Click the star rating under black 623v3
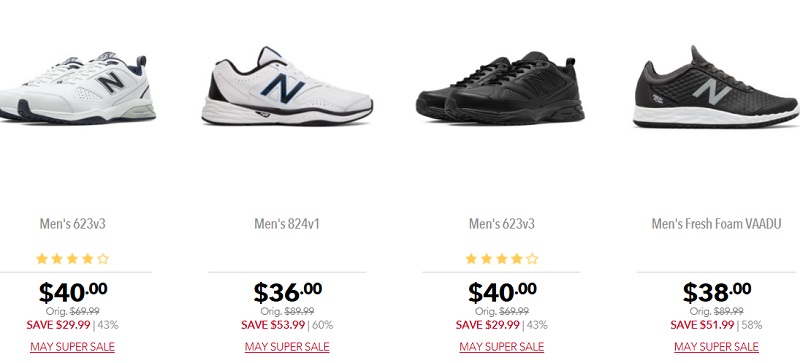 (x=502, y=259)
